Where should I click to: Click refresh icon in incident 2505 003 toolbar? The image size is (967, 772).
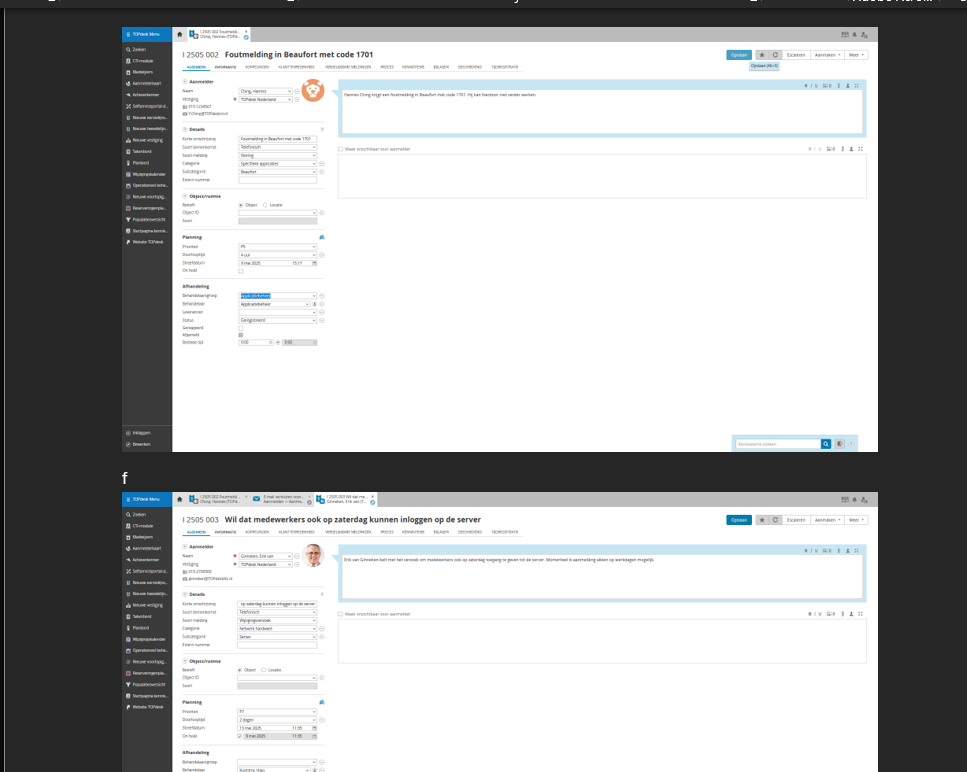pos(775,520)
